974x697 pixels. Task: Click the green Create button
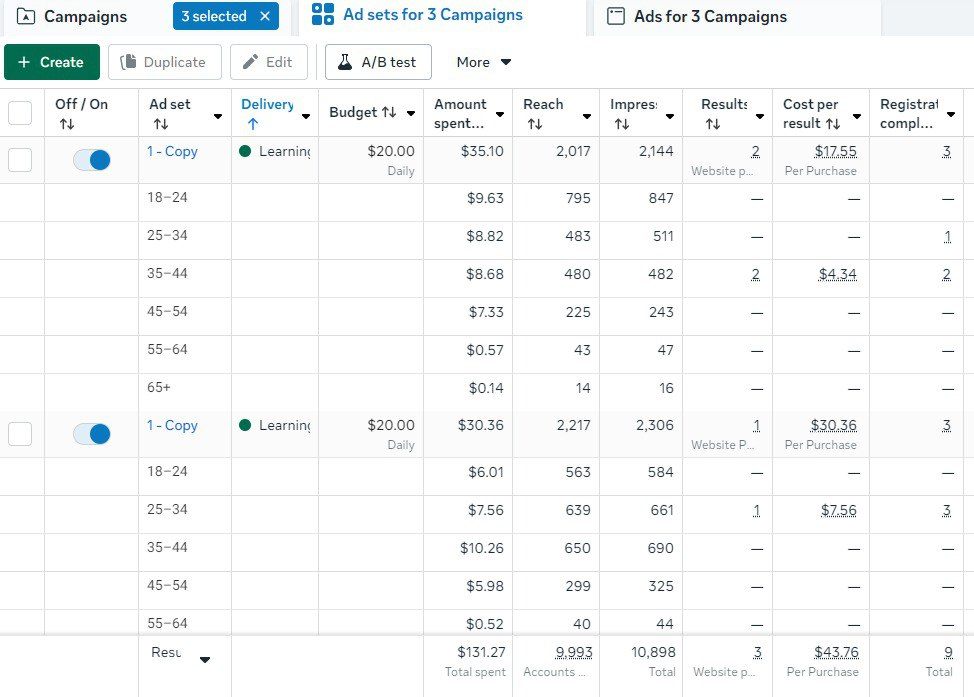coord(52,62)
